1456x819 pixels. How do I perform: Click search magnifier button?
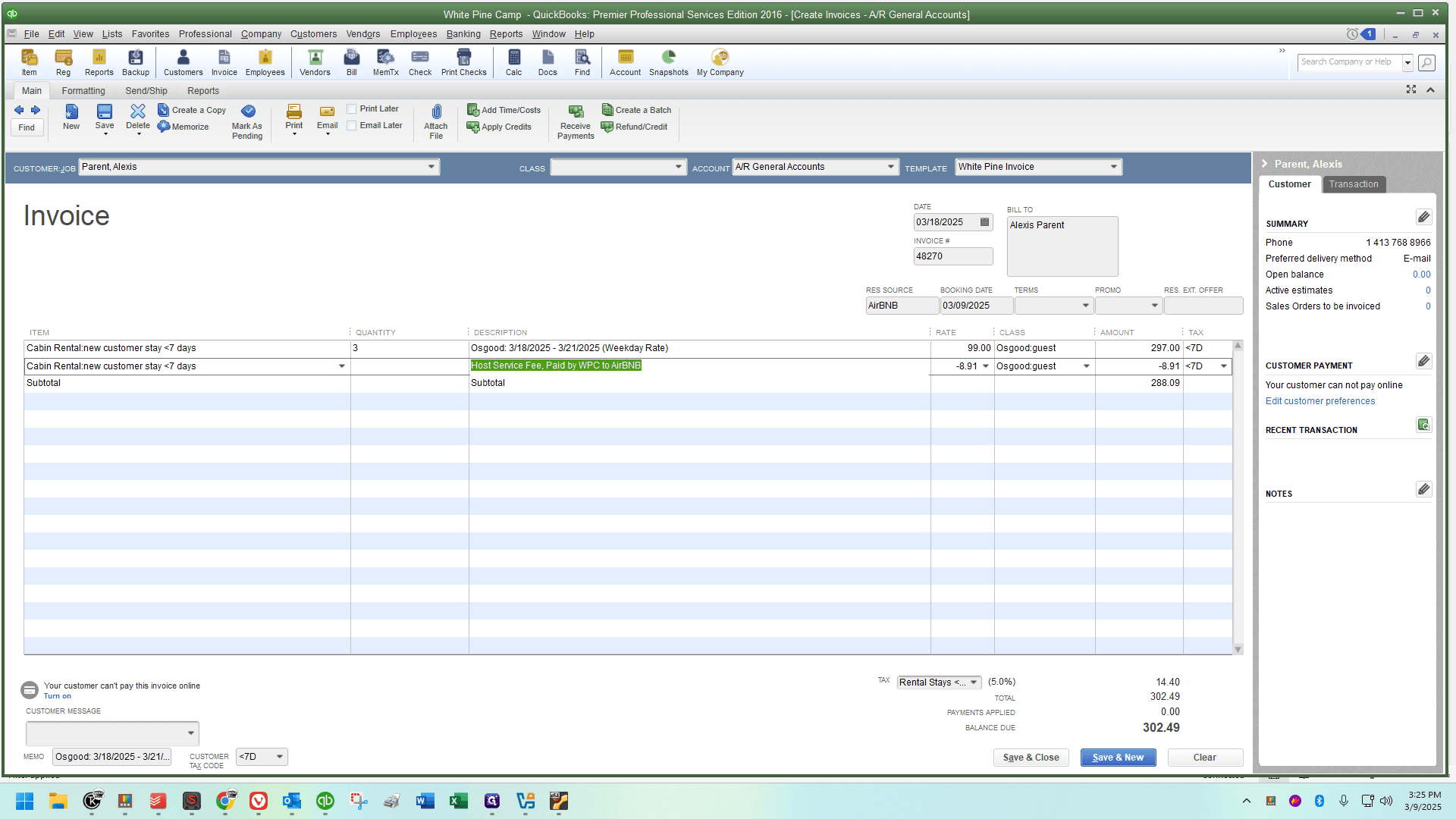point(1426,62)
